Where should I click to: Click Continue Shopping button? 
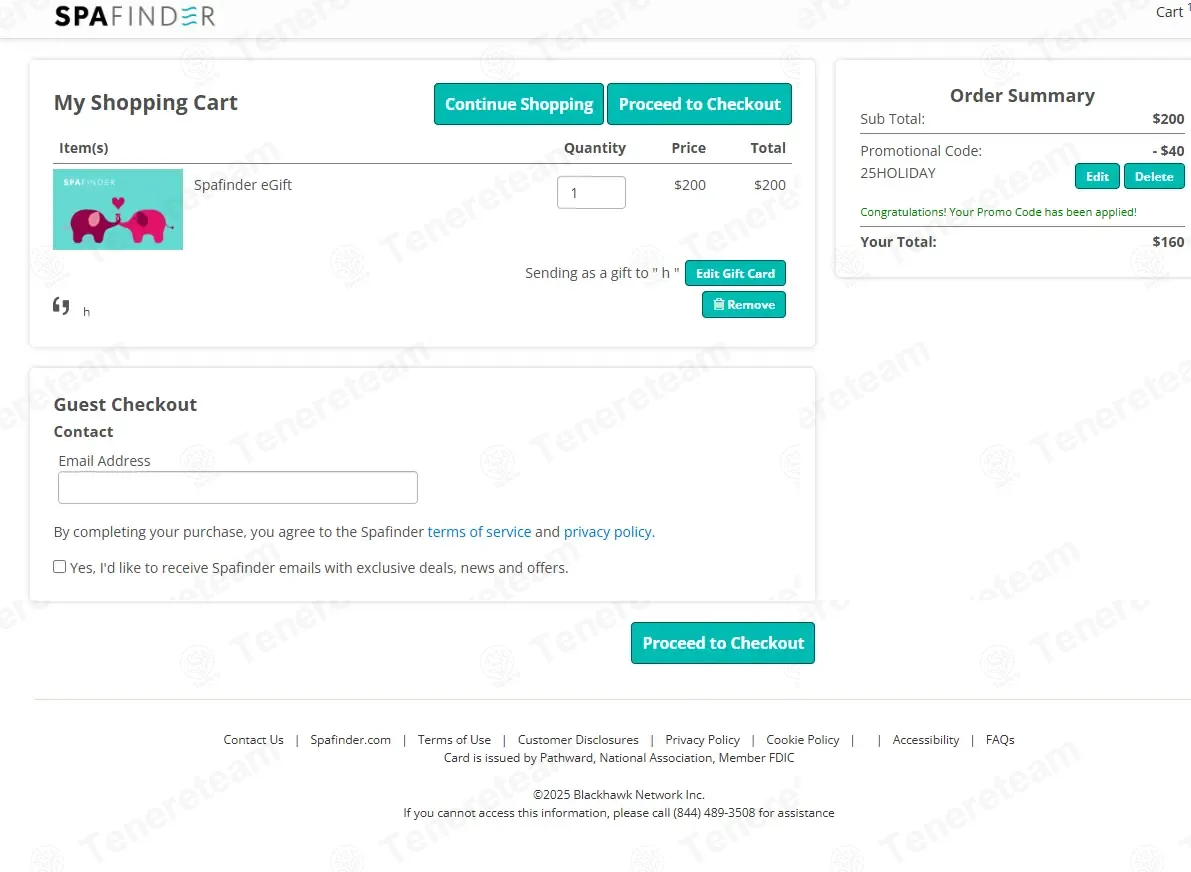tap(519, 104)
